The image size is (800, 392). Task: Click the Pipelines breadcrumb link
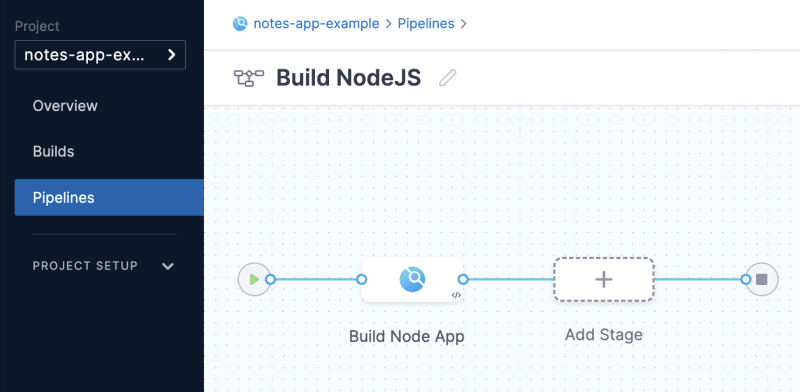[x=426, y=23]
